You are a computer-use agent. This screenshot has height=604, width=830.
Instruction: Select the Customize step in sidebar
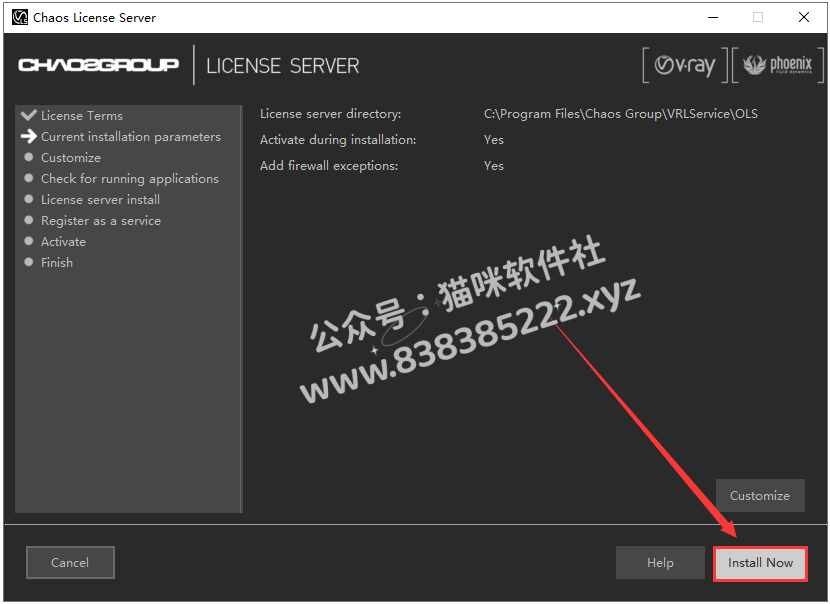point(71,158)
